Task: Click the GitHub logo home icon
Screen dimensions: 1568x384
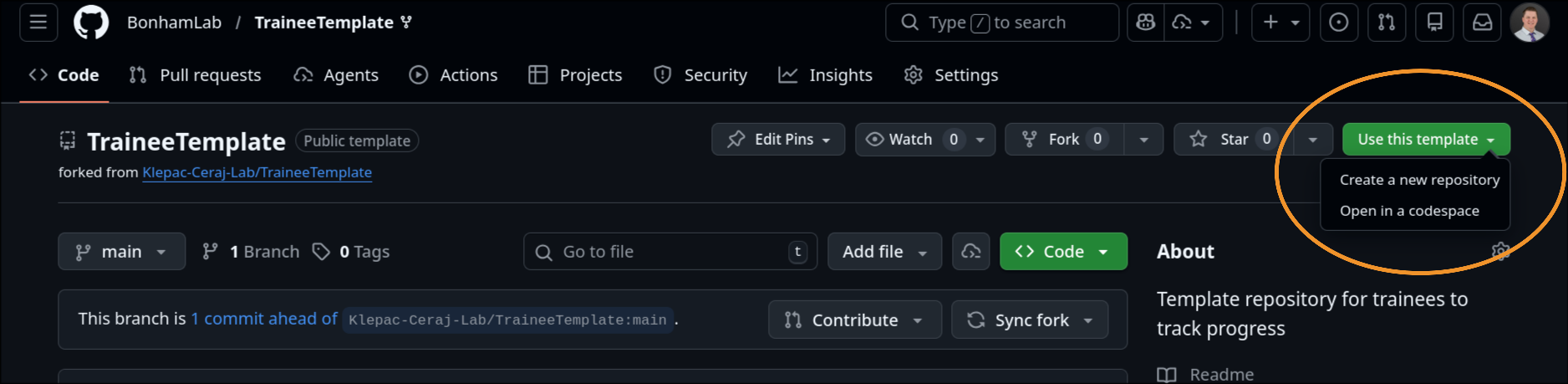Action: point(91,23)
